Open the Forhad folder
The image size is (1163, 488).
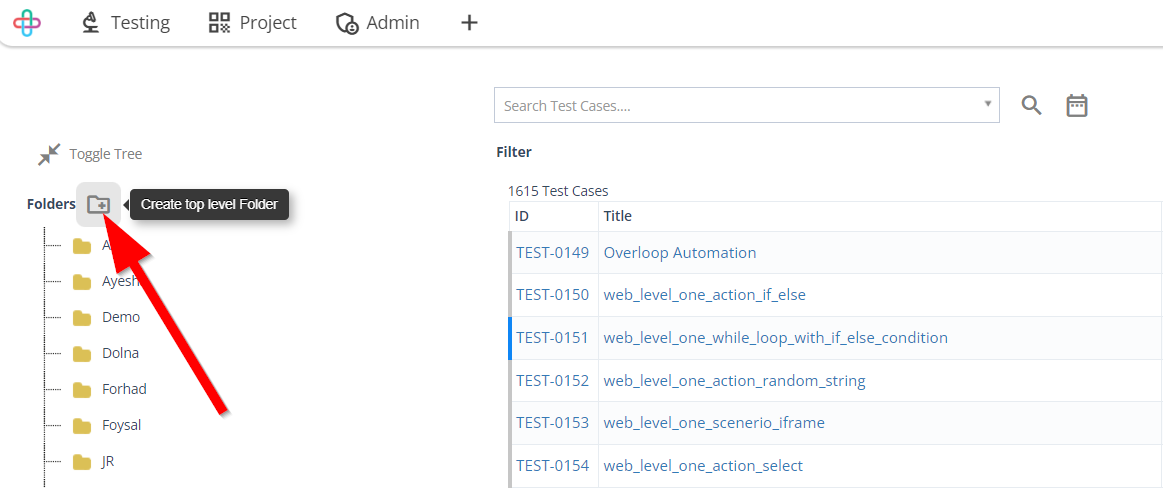[124, 389]
